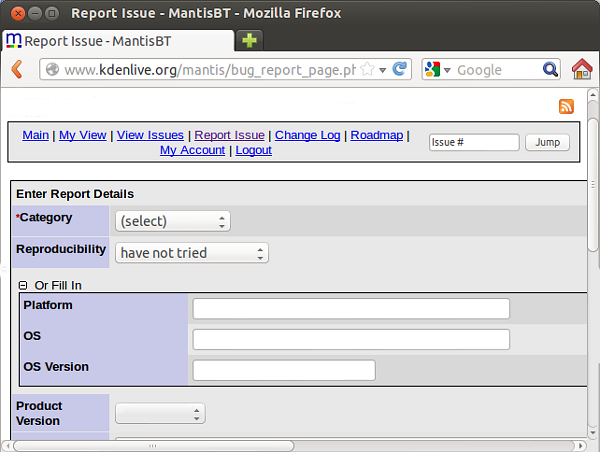
Task: Open the Change Log link
Action: (308, 135)
